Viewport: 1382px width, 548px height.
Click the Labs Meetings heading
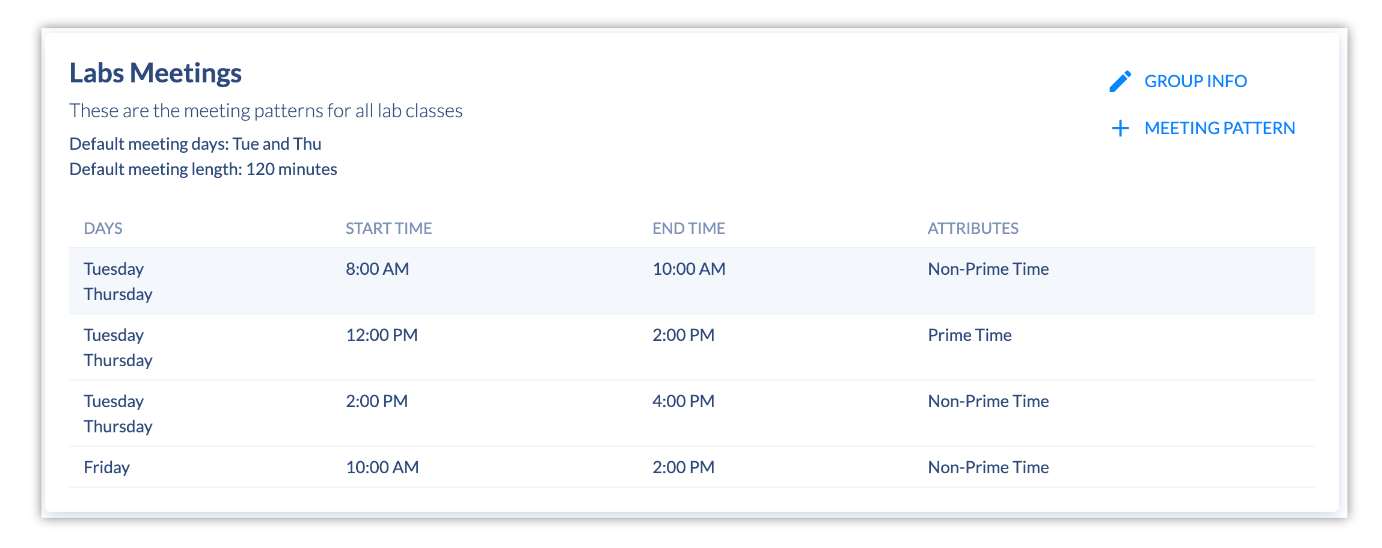155,73
